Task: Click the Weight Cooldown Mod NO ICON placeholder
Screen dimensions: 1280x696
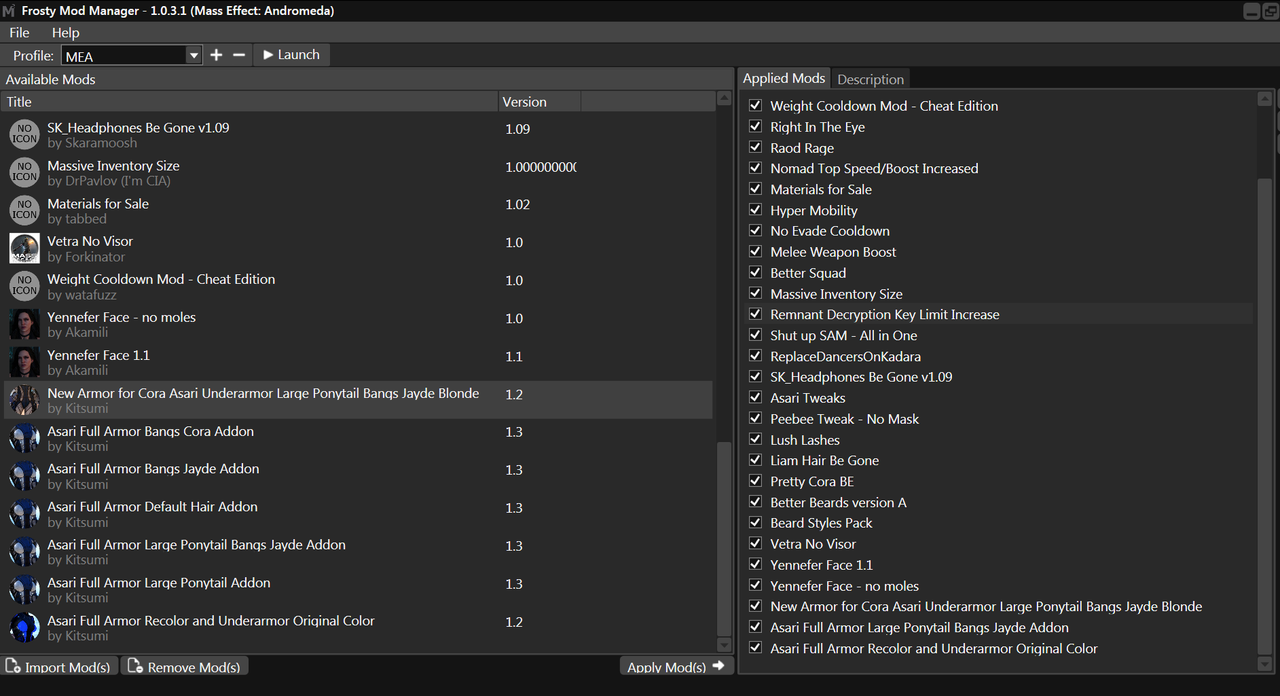Action: pyautogui.click(x=24, y=287)
